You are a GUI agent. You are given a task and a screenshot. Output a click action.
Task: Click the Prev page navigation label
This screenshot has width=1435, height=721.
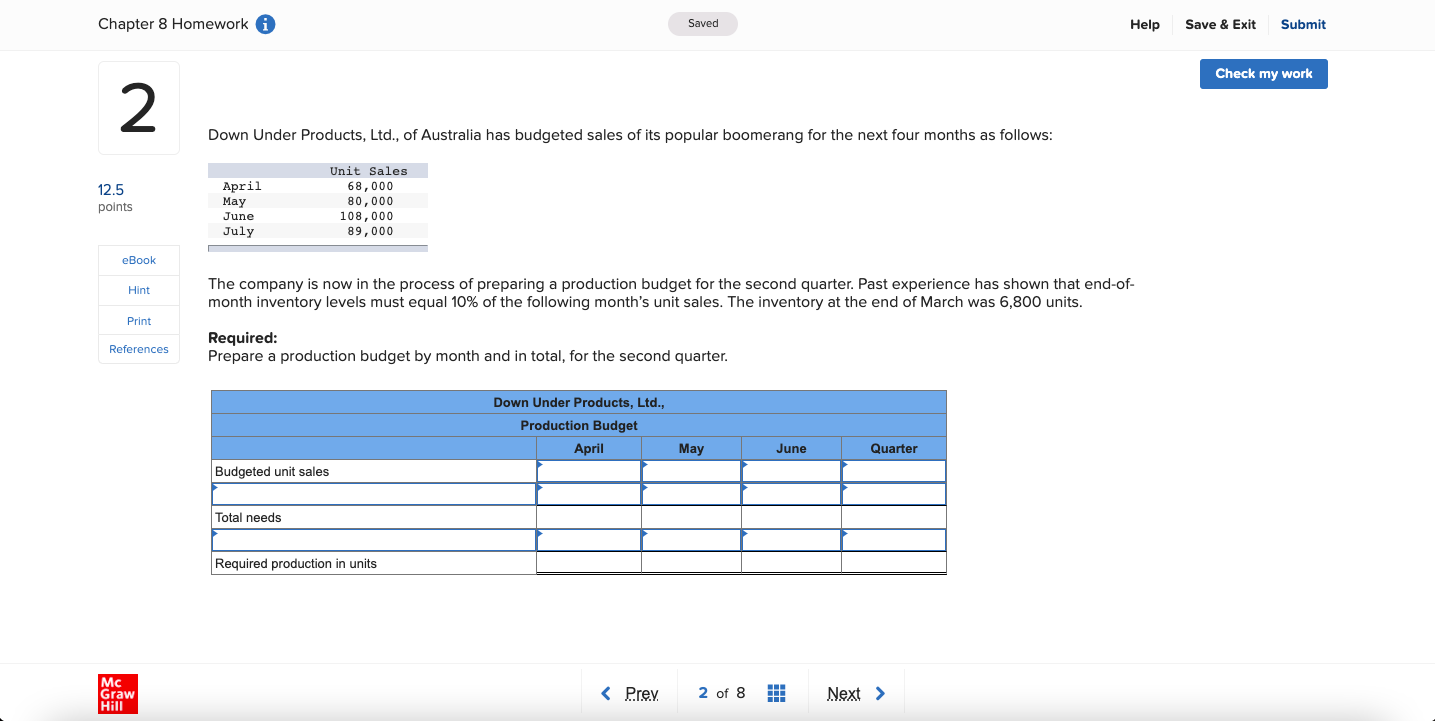click(x=643, y=692)
